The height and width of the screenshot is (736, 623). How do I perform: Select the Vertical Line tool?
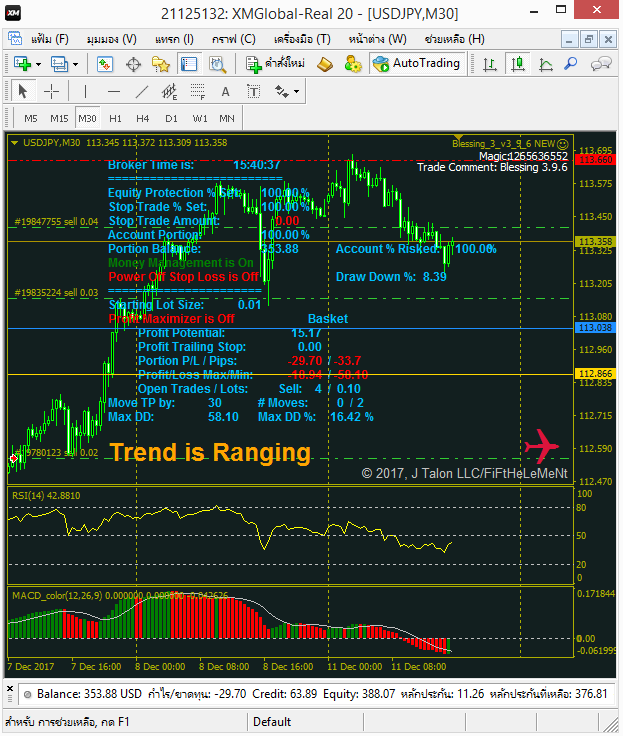pyautogui.click(x=85, y=92)
